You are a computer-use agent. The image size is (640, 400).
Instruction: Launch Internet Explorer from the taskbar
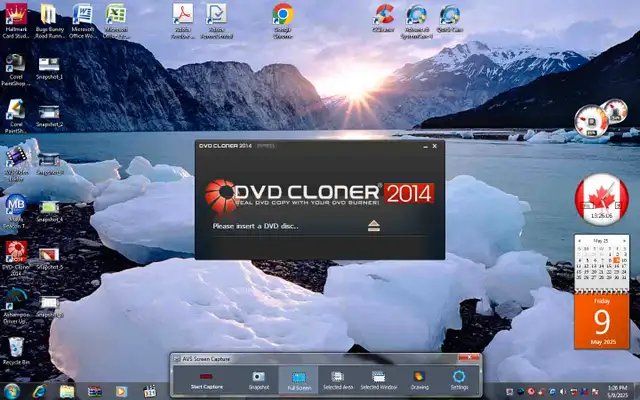click(40, 391)
